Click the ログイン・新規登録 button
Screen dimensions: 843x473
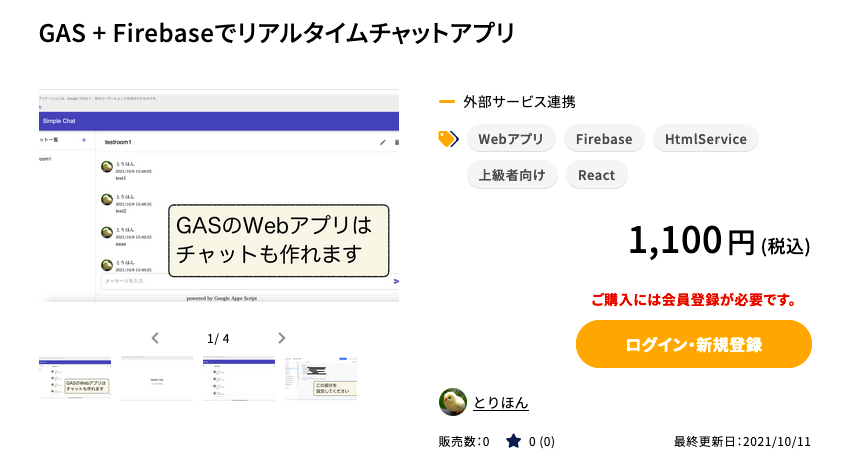click(x=693, y=345)
